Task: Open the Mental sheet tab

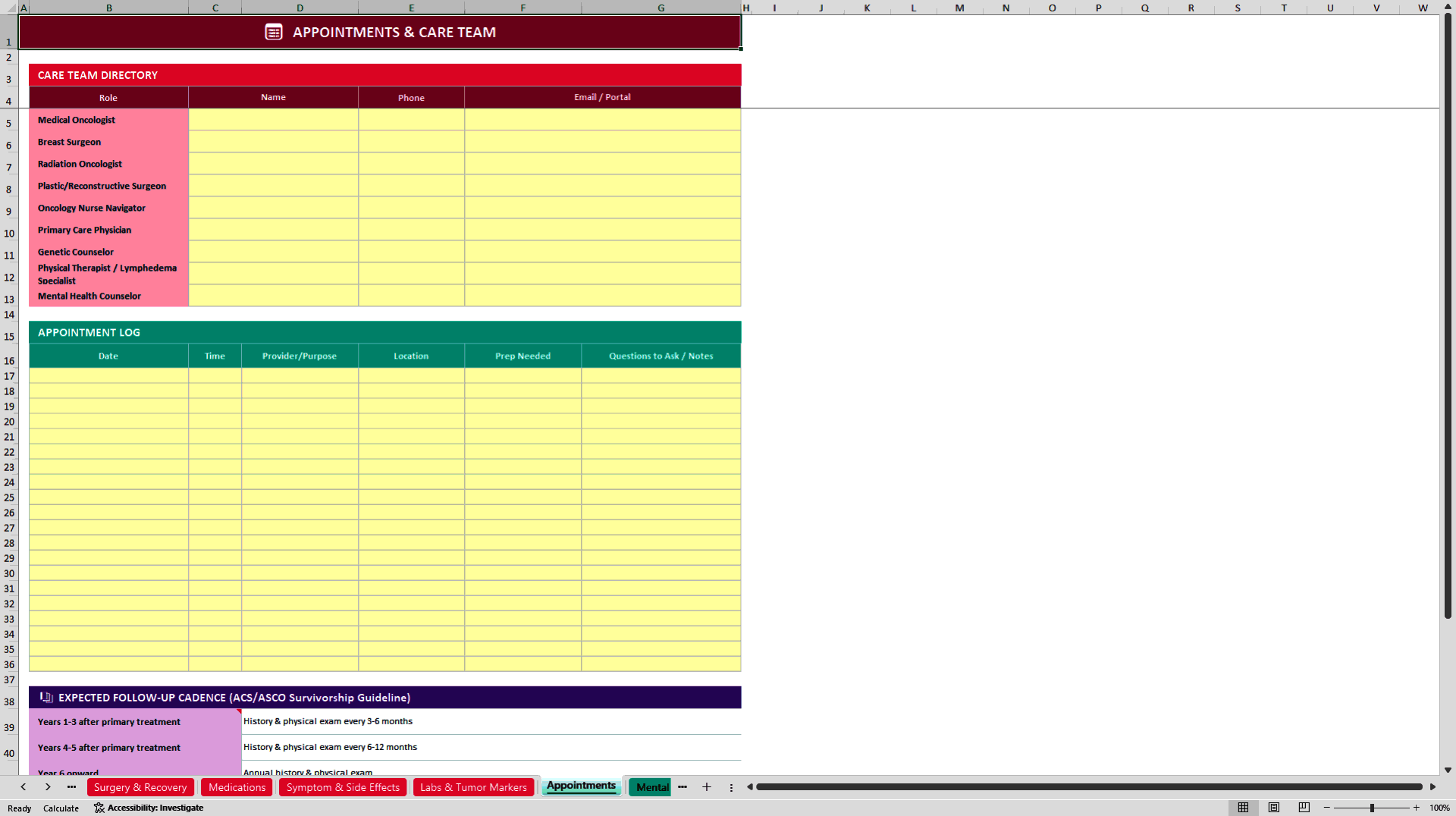Action: pyautogui.click(x=651, y=787)
